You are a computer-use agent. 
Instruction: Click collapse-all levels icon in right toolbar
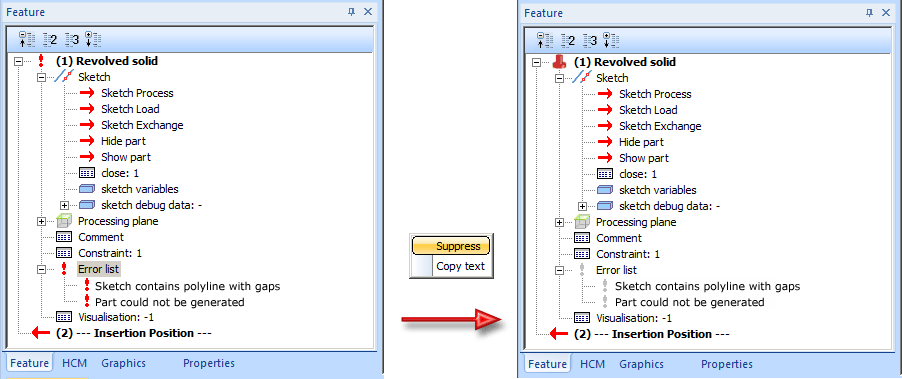544,40
